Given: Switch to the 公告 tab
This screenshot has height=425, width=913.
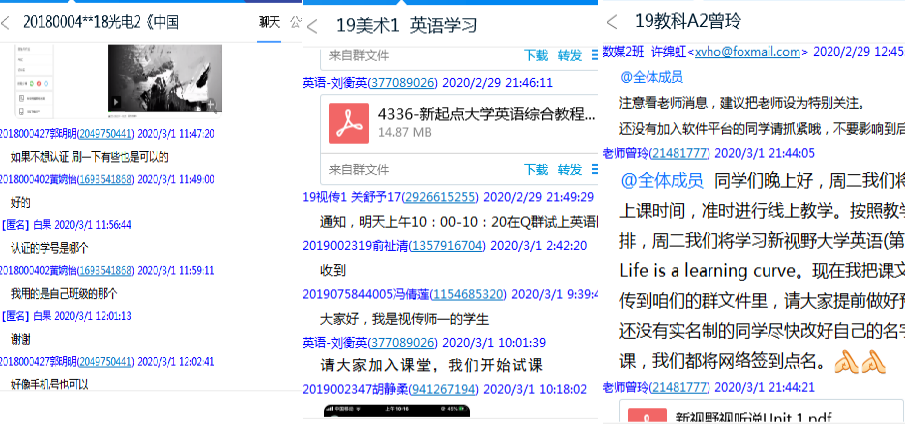Looking at the screenshot, I should tap(294, 22).
